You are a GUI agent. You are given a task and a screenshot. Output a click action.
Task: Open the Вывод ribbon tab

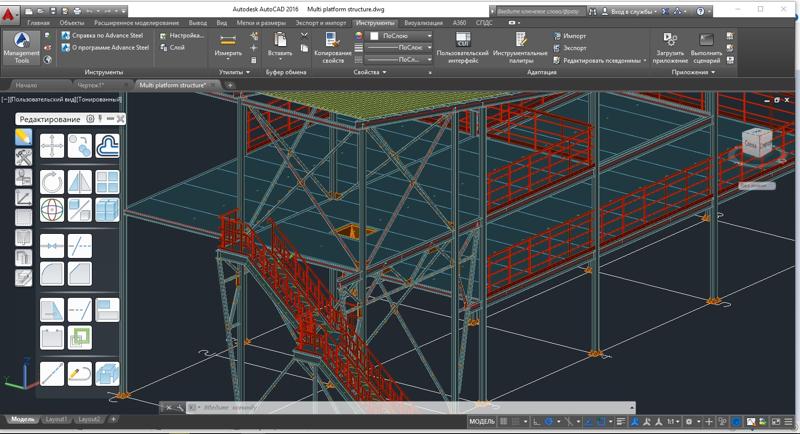(x=197, y=23)
